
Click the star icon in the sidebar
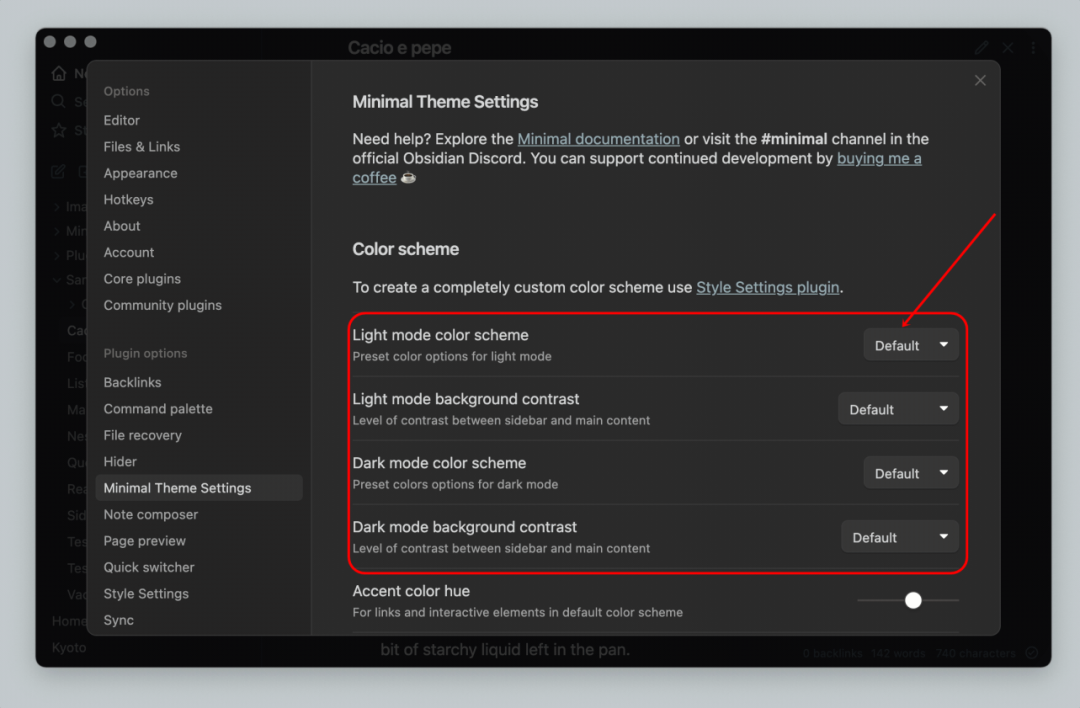point(59,130)
